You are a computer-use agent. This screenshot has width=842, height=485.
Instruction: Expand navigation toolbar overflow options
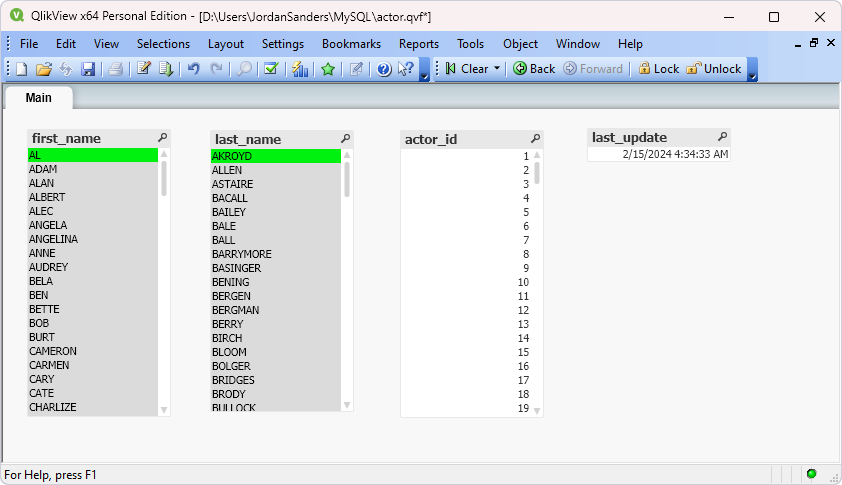(752, 70)
